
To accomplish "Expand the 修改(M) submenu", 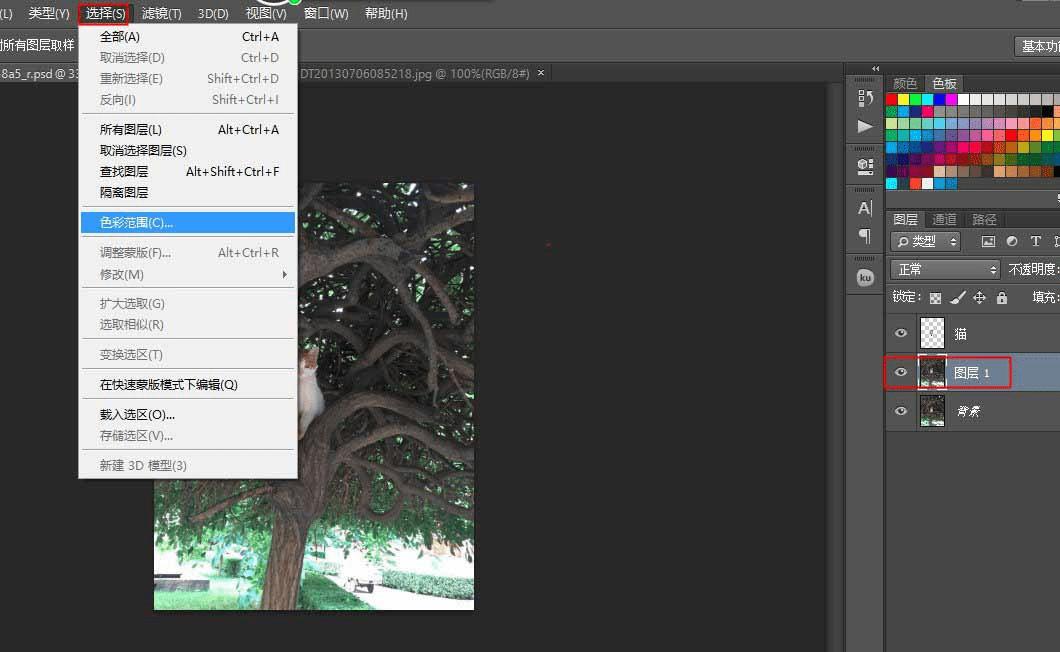I will pyautogui.click(x=188, y=275).
